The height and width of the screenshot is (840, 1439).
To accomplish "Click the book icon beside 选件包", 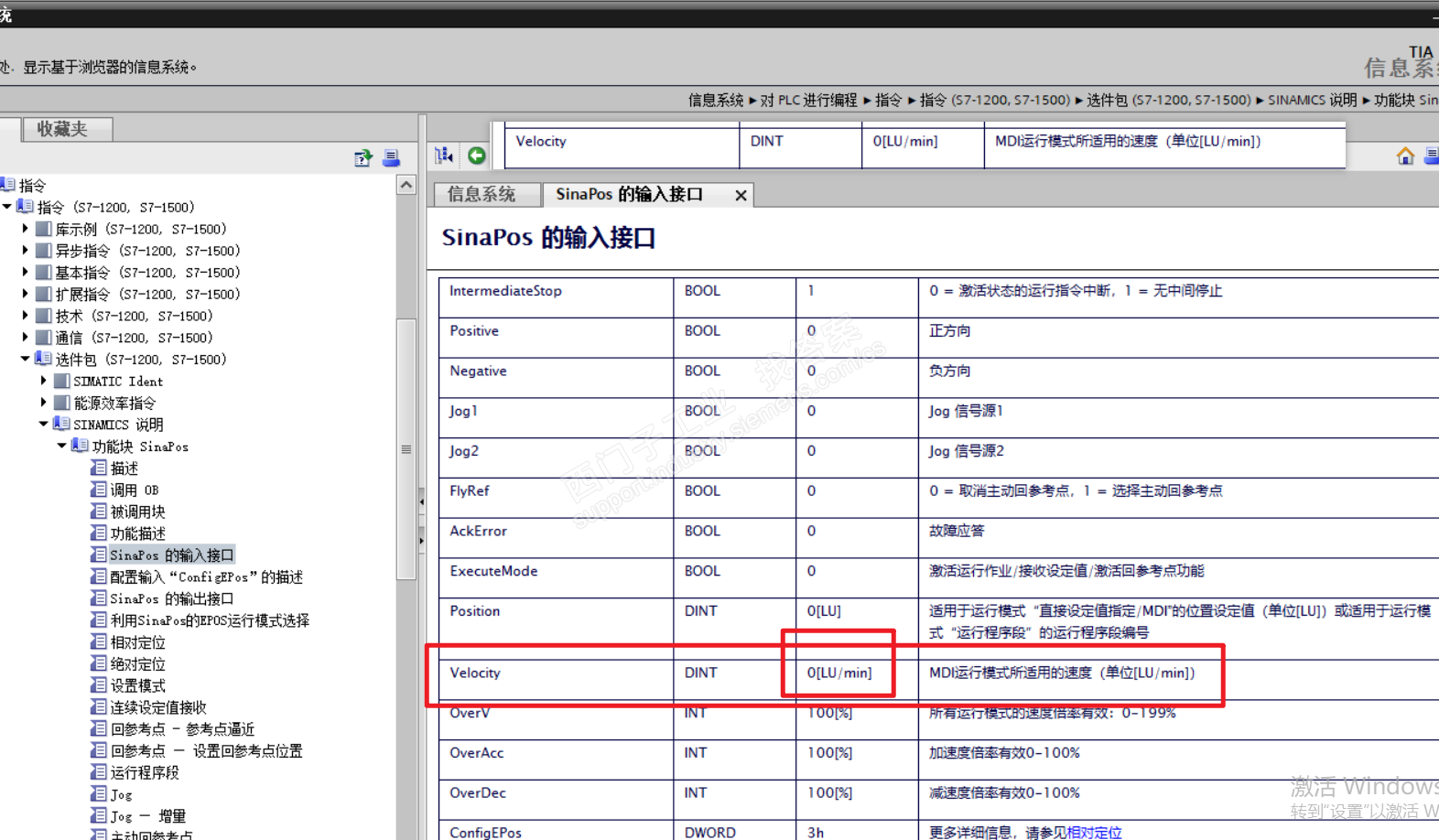I will click(x=43, y=359).
